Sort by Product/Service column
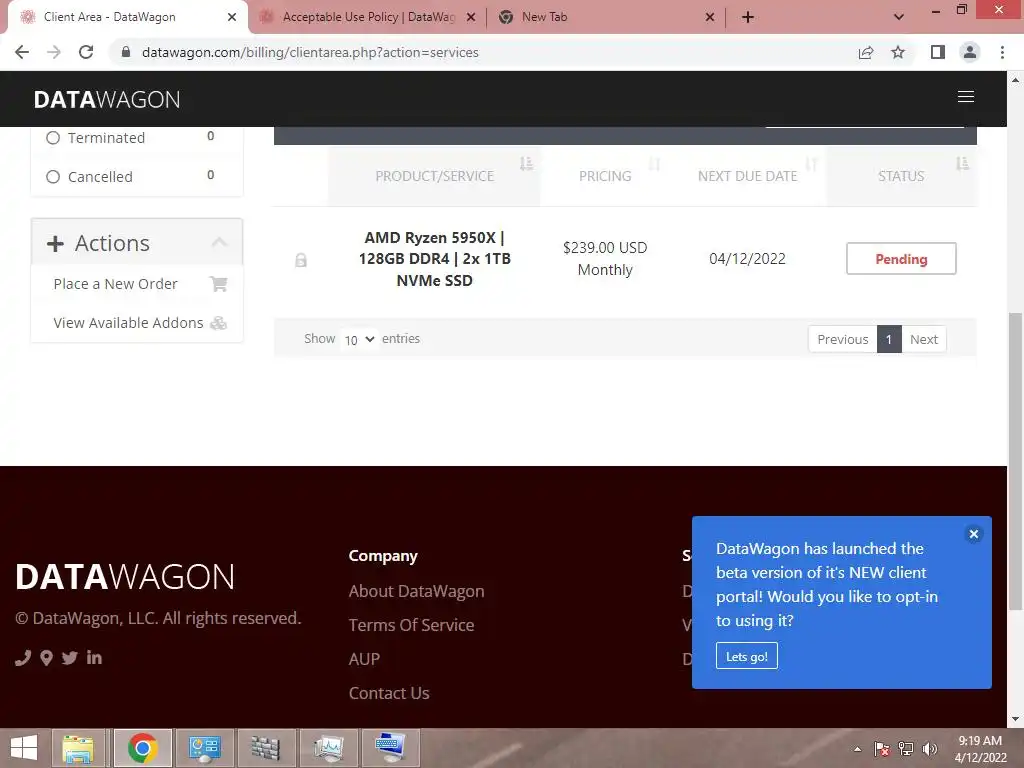Screen dimensions: 1024x768 (434, 176)
